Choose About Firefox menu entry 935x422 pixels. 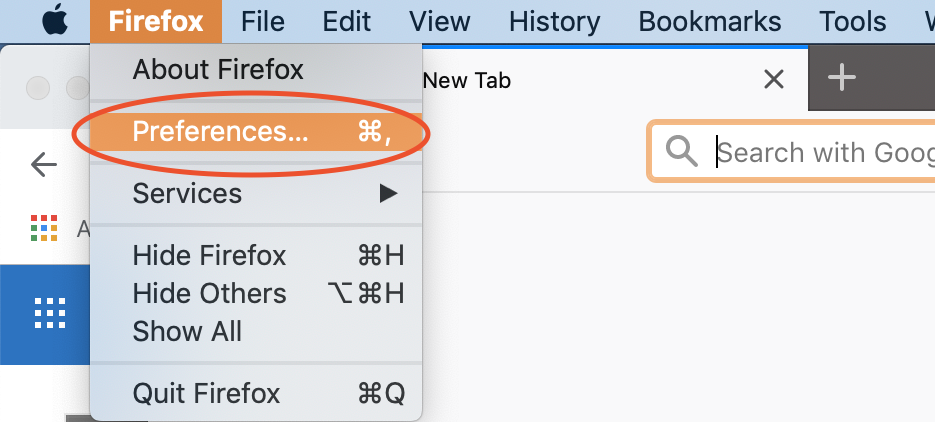256,70
